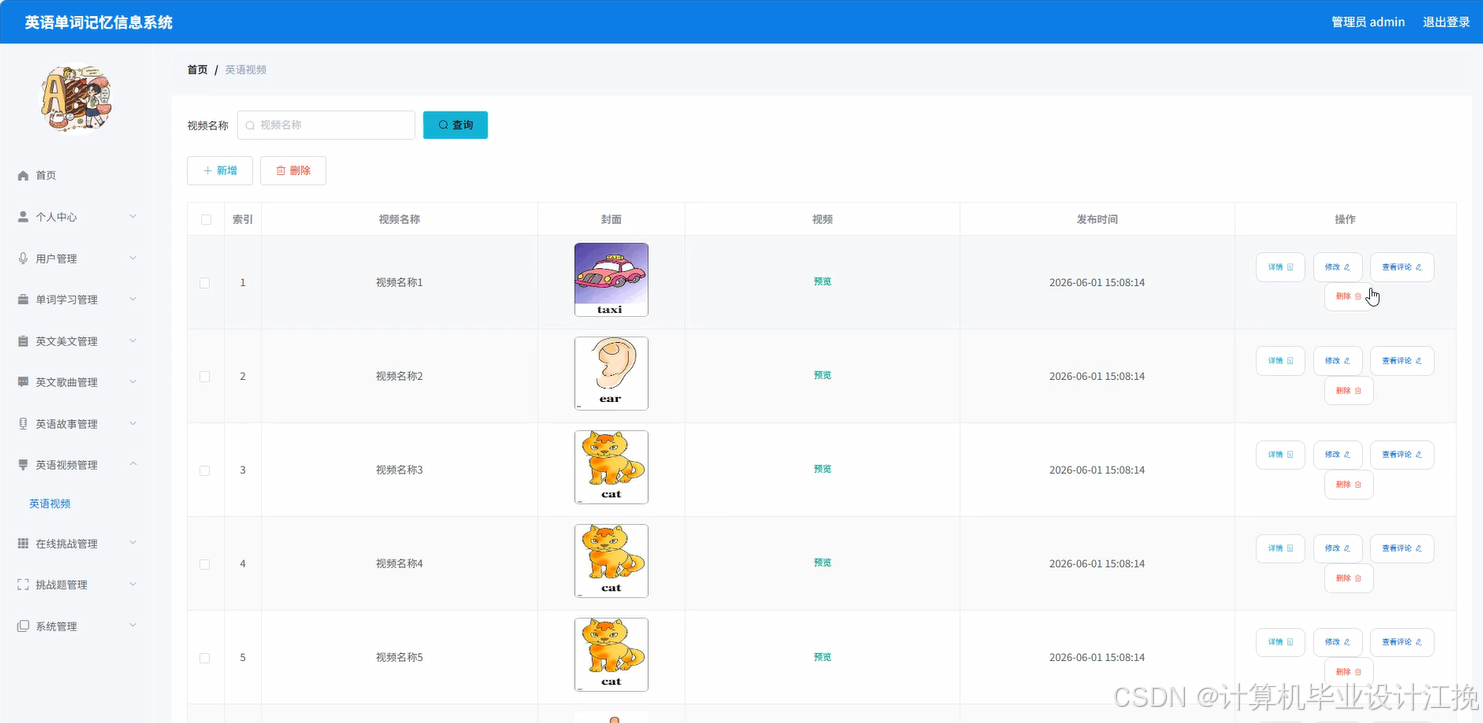Click 修改 for row 视频名称2
Image resolution: width=1483 pixels, height=723 pixels.
(x=1338, y=361)
